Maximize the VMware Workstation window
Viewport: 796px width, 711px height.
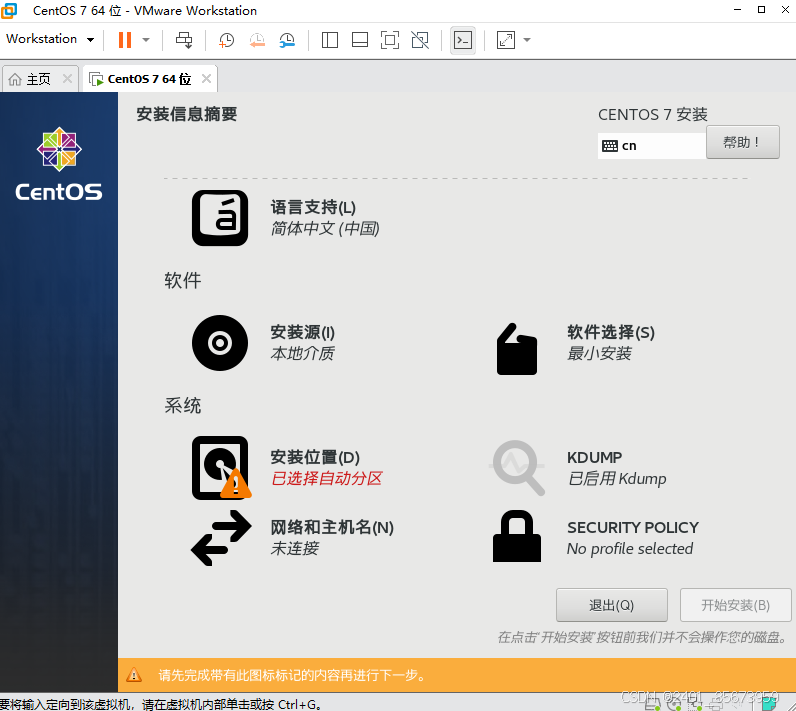click(x=761, y=10)
